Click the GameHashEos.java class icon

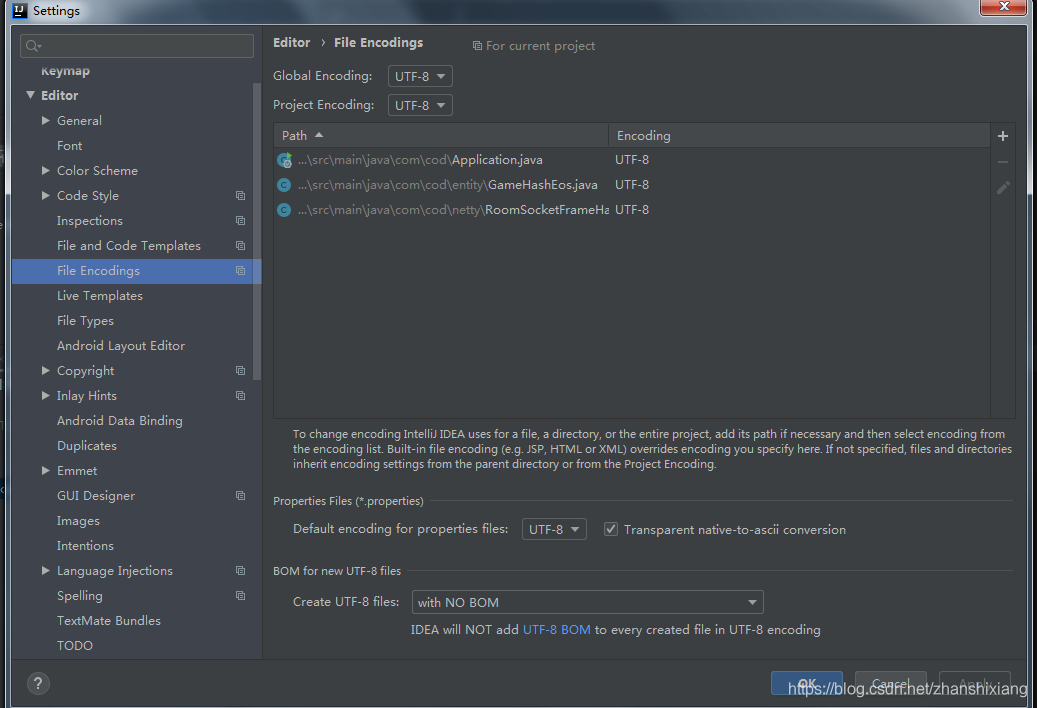tap(284, 185)
